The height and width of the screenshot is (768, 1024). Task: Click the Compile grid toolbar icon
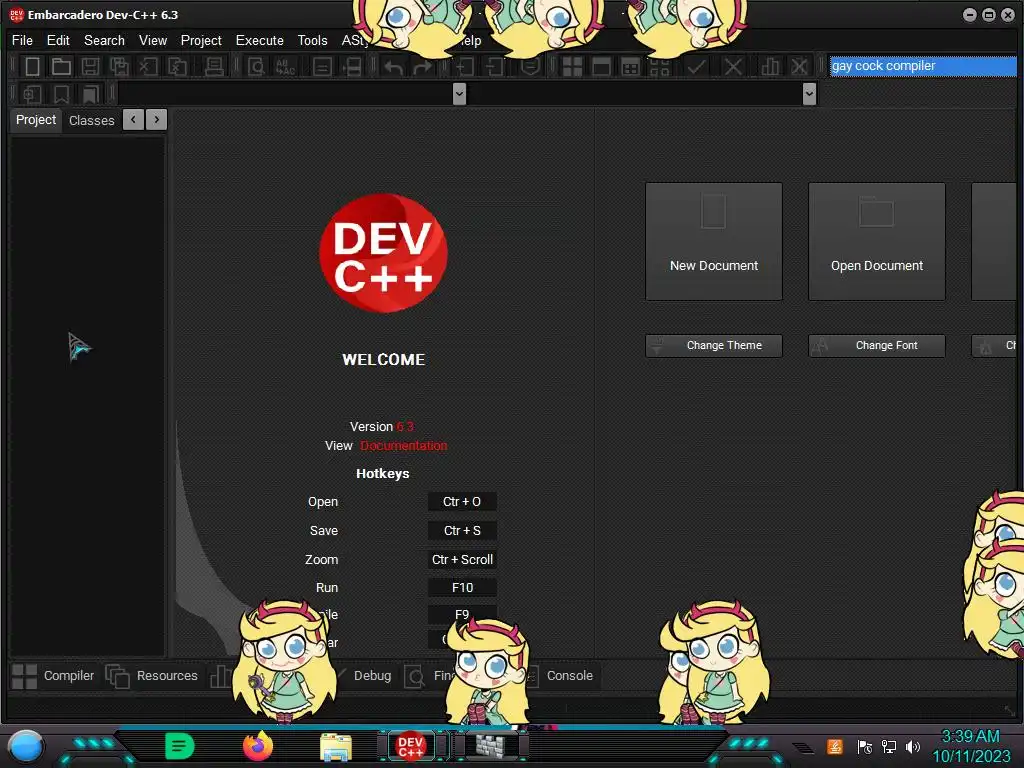[572, 67]
